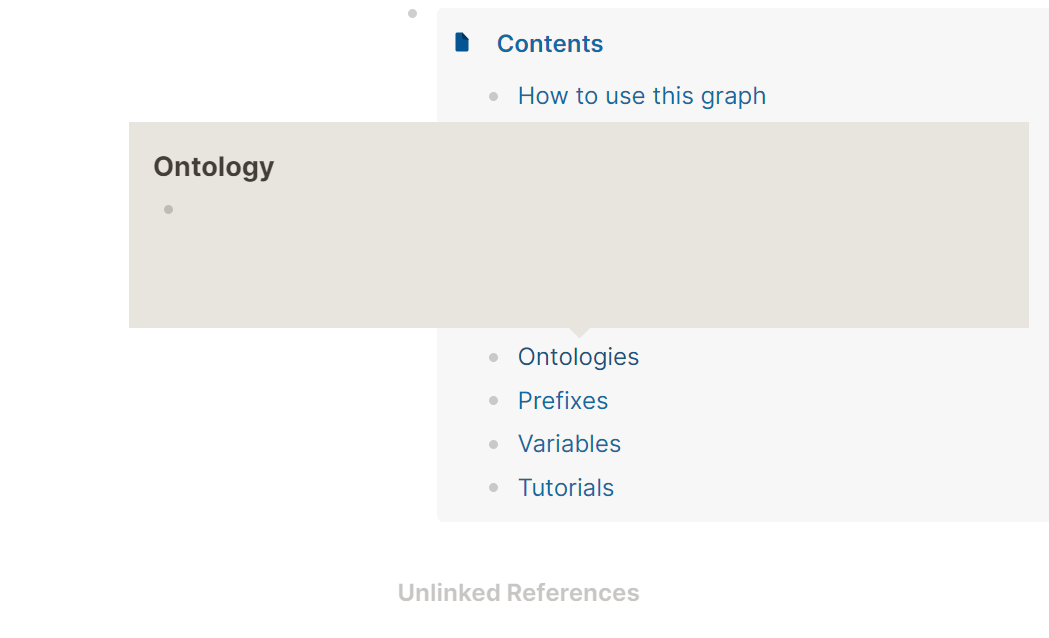Click the arrow pointer below the Ontology popup
Viewport: 1049px width, 638px height.
[x=578, y=332]
